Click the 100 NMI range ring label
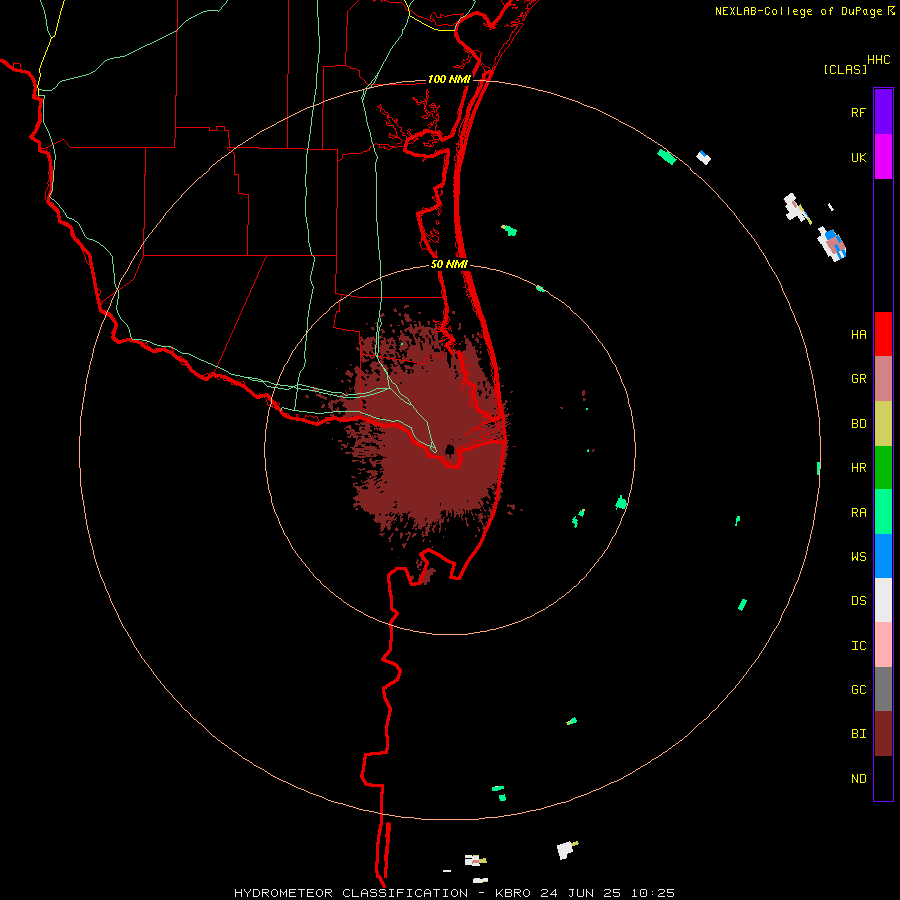The image size is (900, 900). [449, 79]
